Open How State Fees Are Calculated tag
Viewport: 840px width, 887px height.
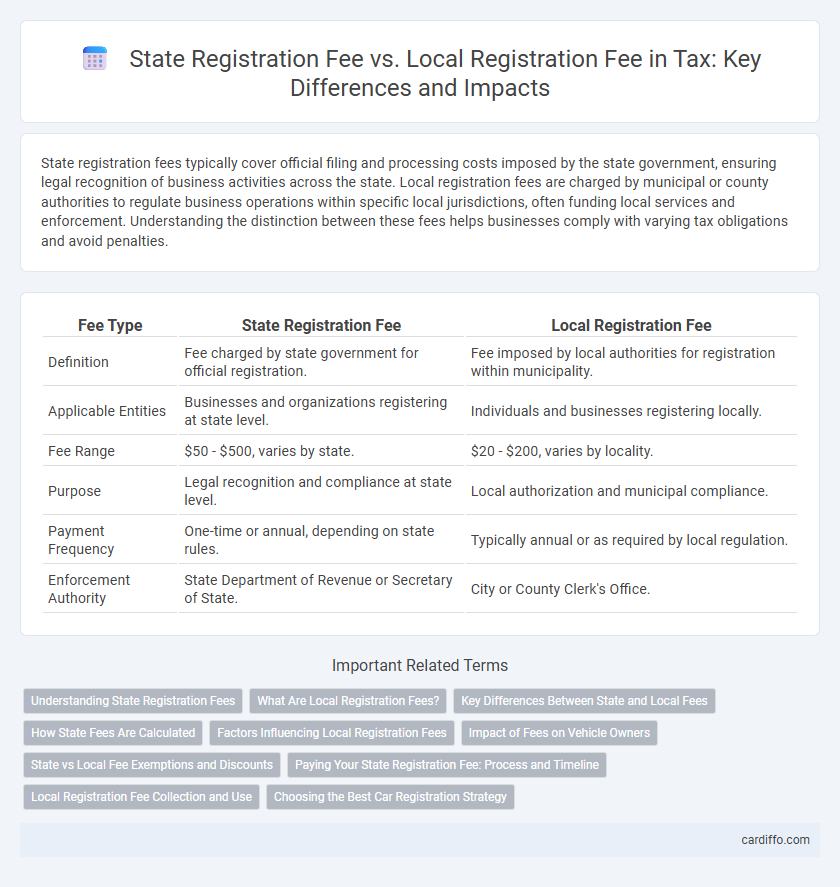(x=113, y=733)
